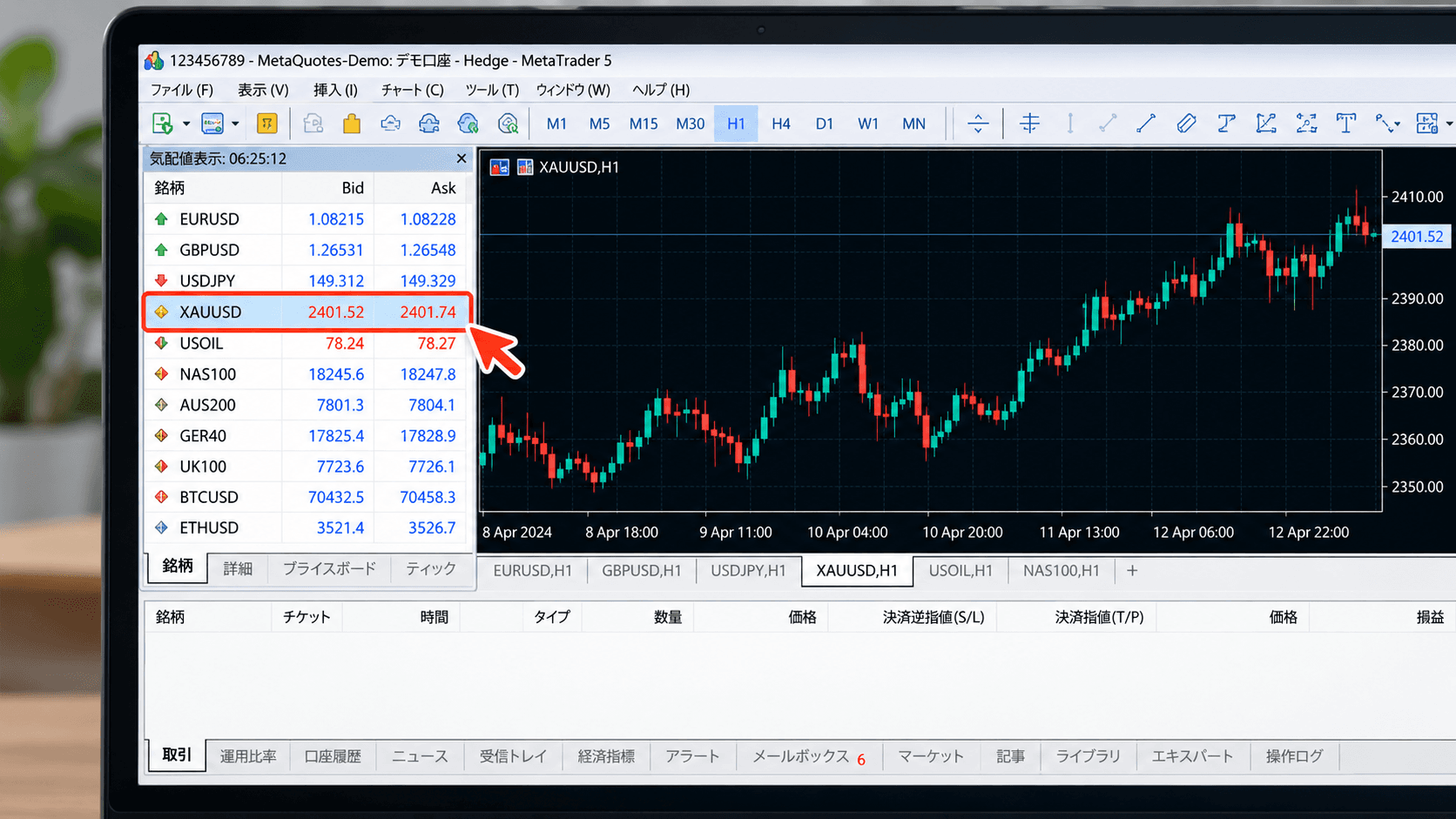
Task: Open the EURUSD,H1 chart tab
Action: (533, 571)
